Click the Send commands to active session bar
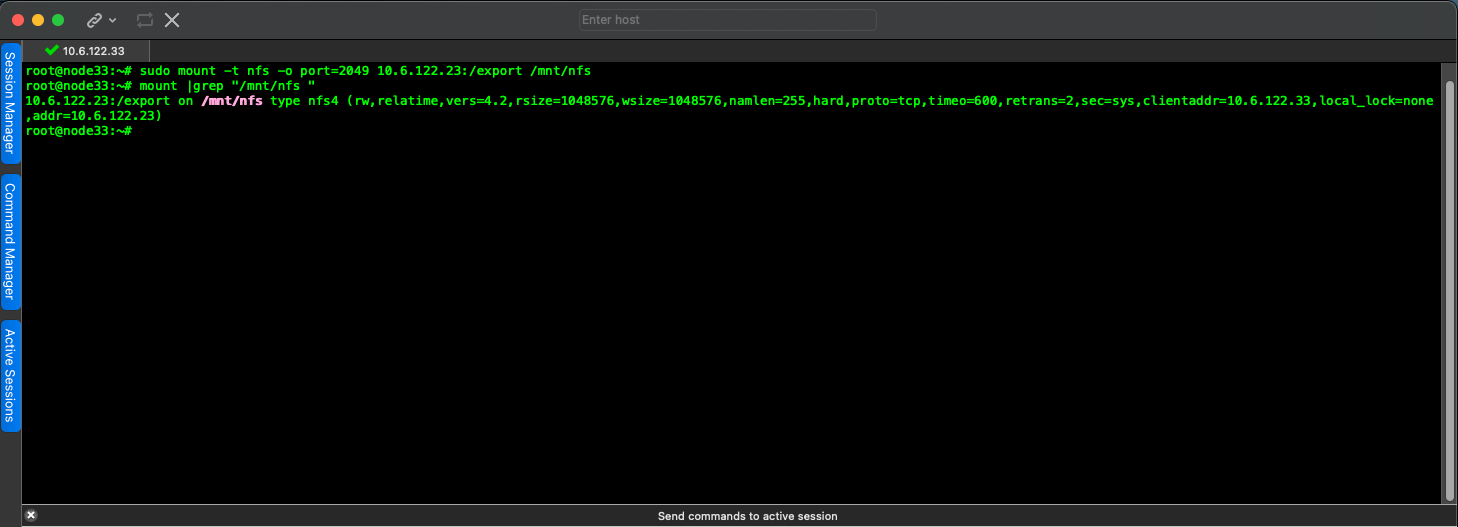 pyautogui.click(x=747, y=516)
